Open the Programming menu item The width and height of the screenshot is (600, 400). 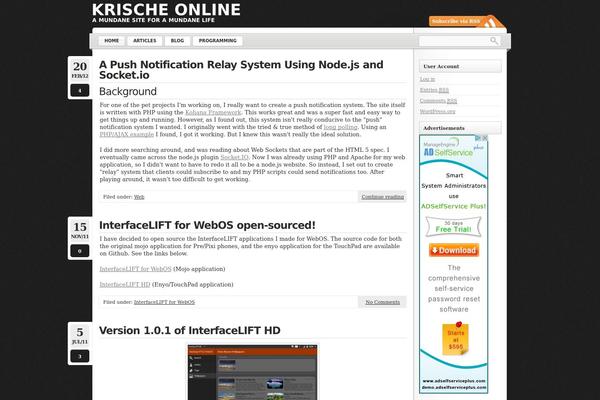tap(217, 41)
